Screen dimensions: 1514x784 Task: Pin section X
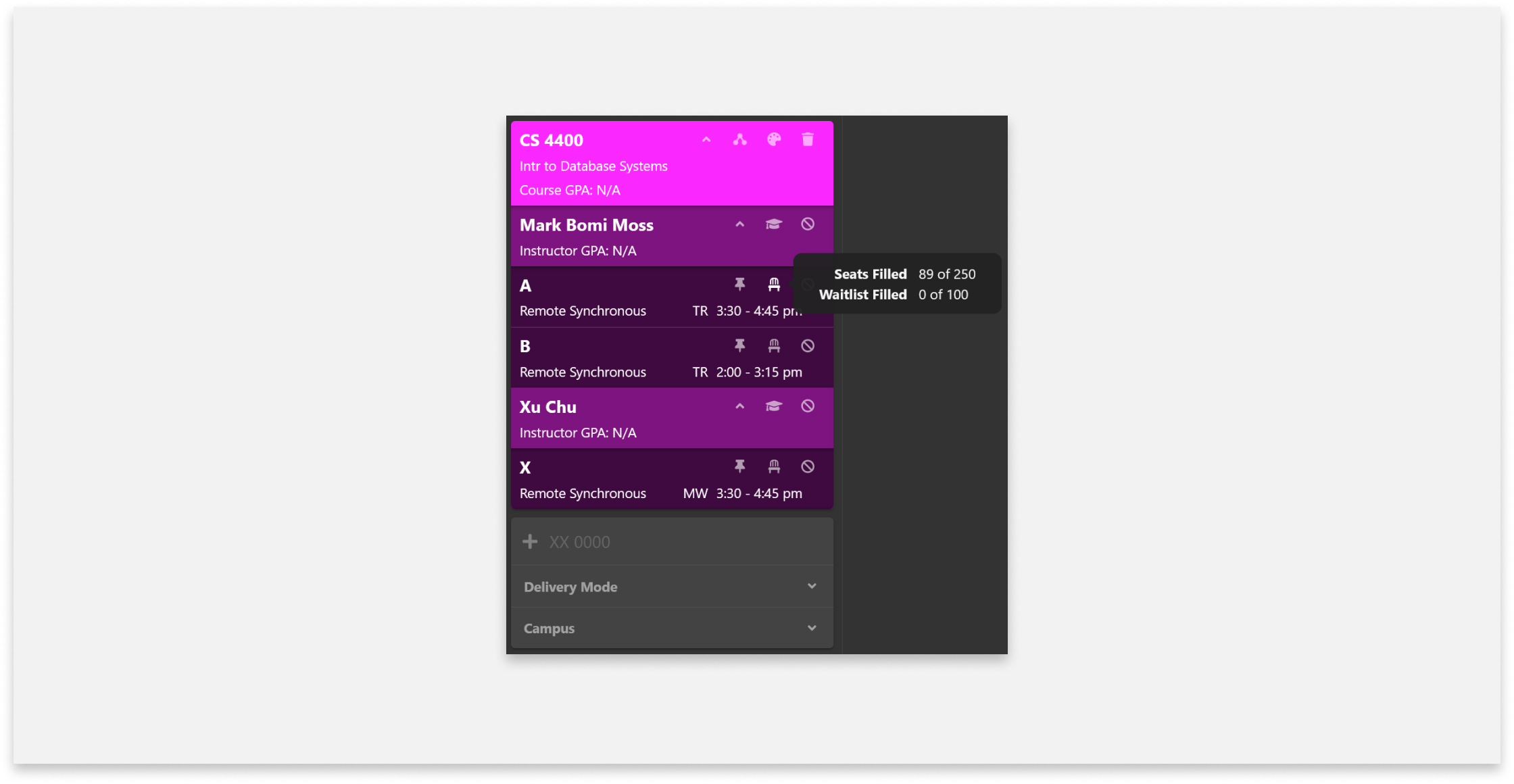click(740, 466)
